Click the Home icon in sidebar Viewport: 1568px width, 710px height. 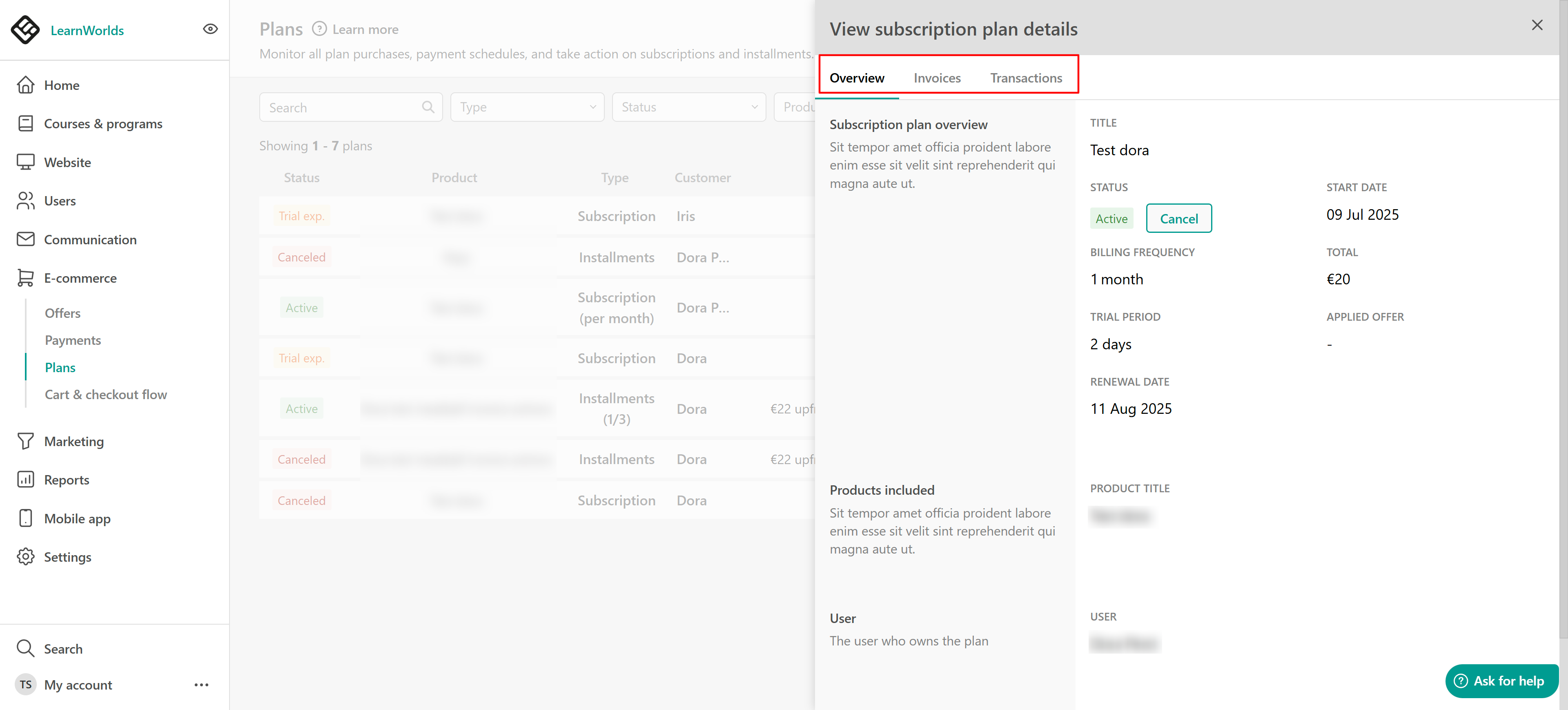[25, 85]
